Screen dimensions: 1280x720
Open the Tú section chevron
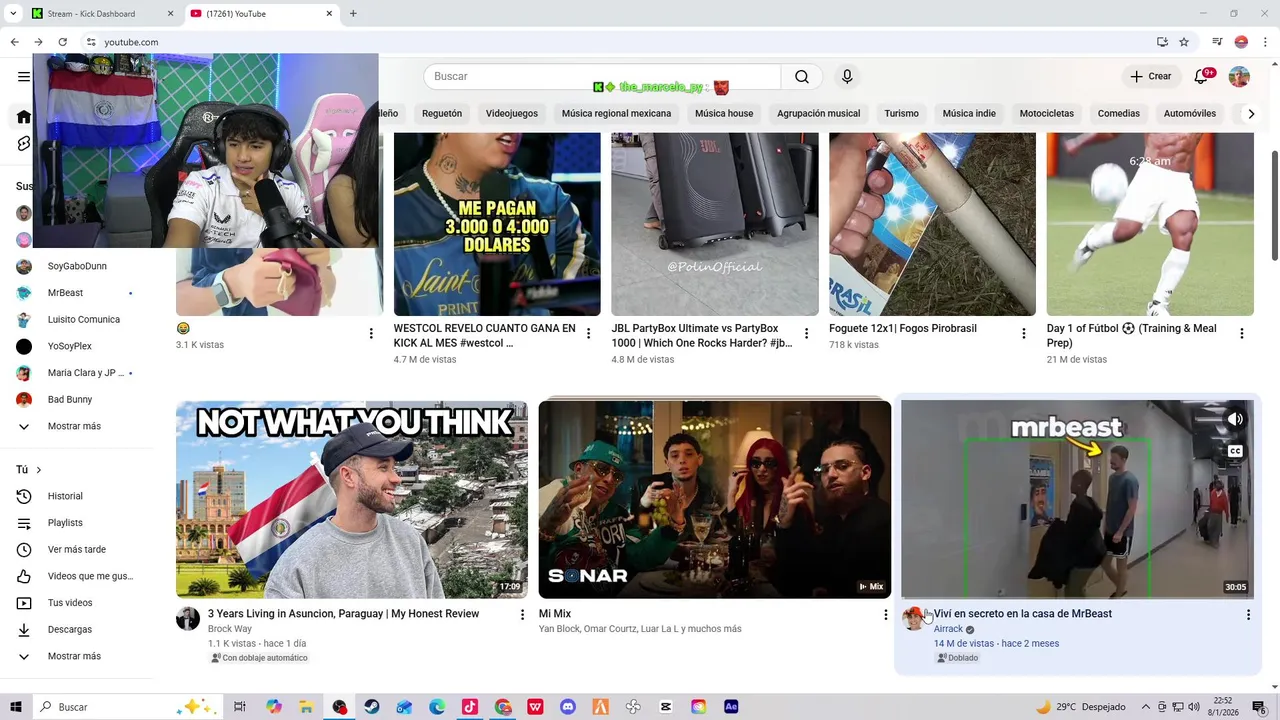pos(39,470)
